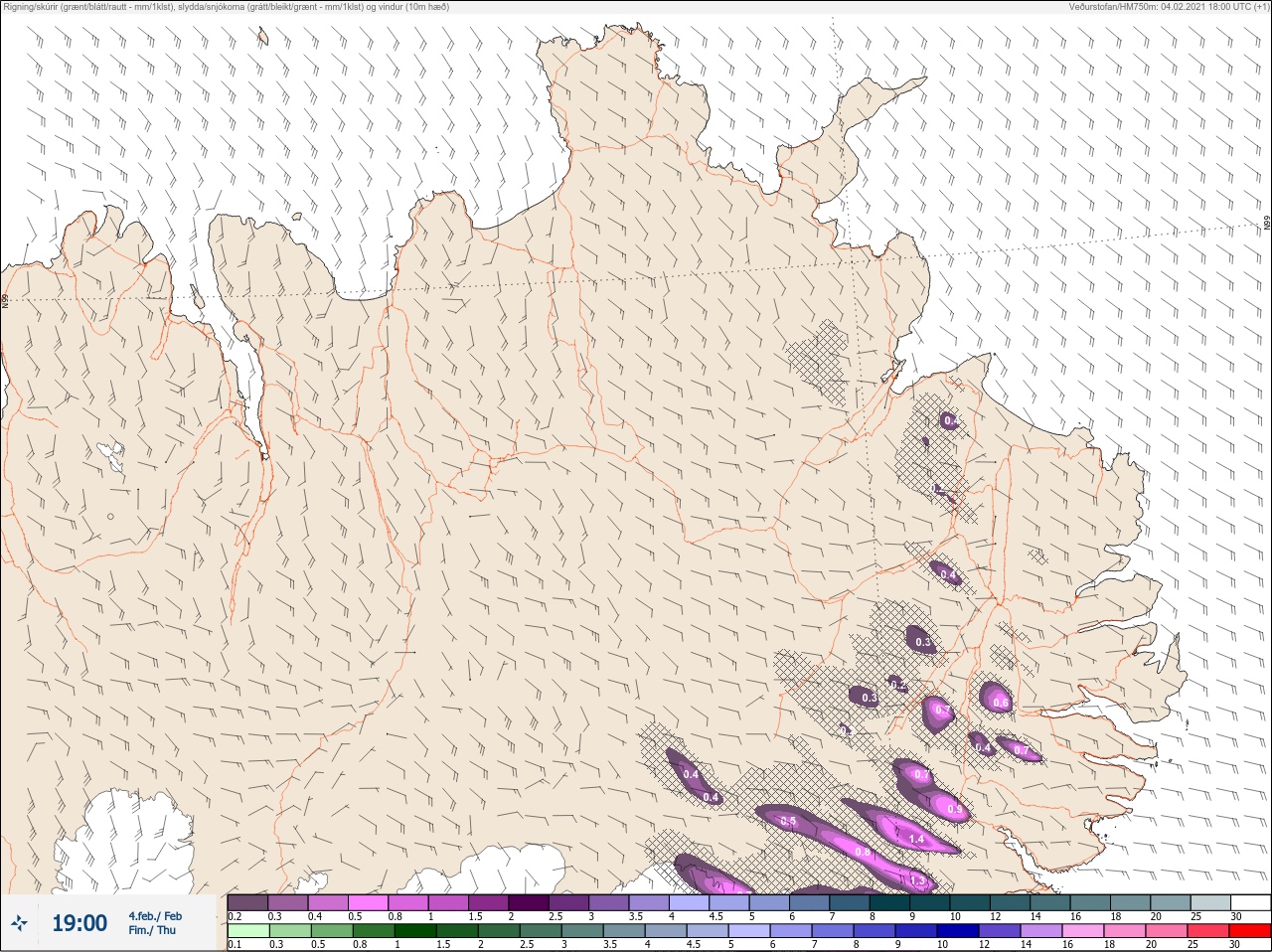Click the 0.6 precipitation value on the map
This screenshot has width=1272, height=952.
(x=1001, y=704)
